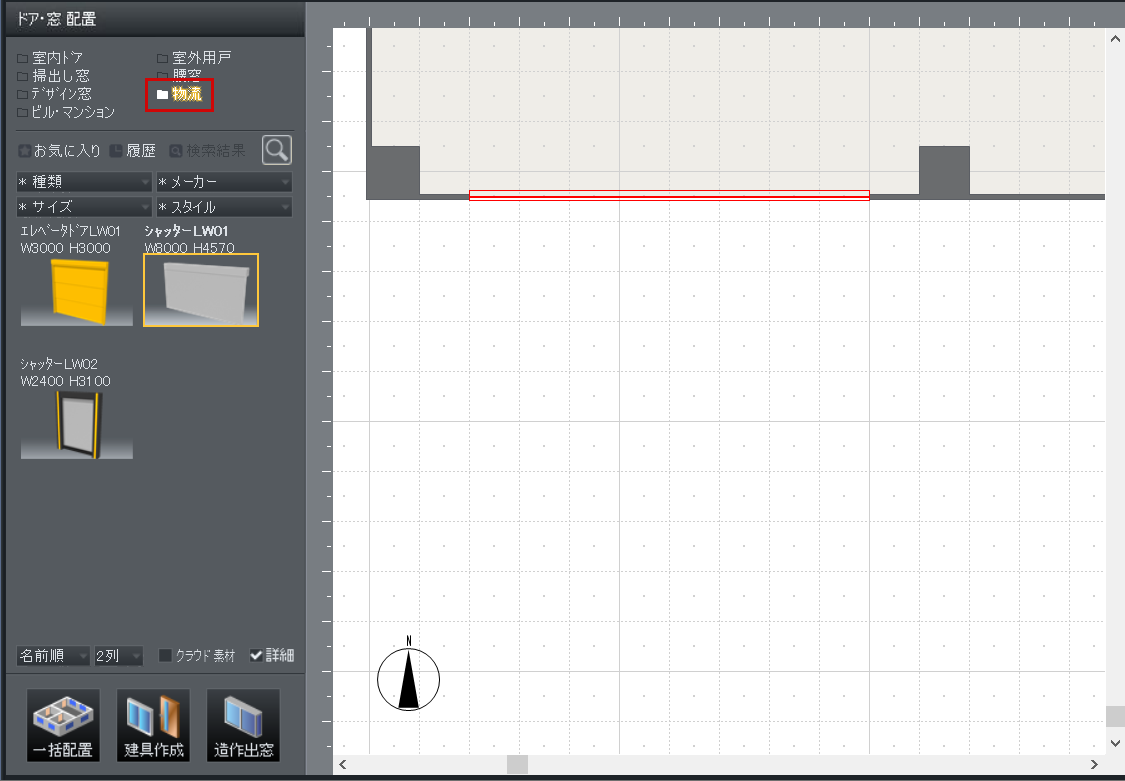
Task: Toggle the クラウド素材 checkbox
Action: point(166,656)
